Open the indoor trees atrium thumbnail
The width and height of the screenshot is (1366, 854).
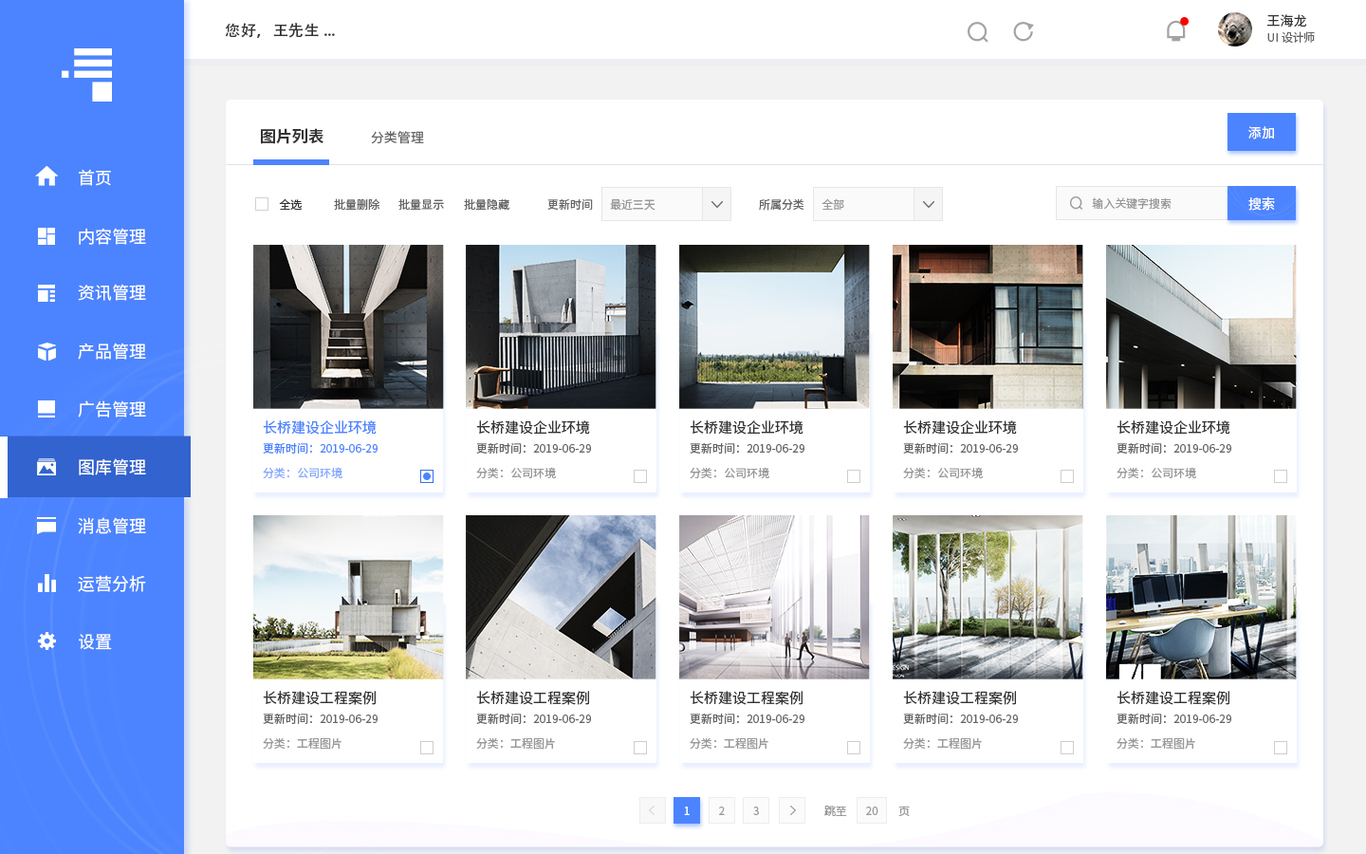pyautogui.click(x=988, y=597)
